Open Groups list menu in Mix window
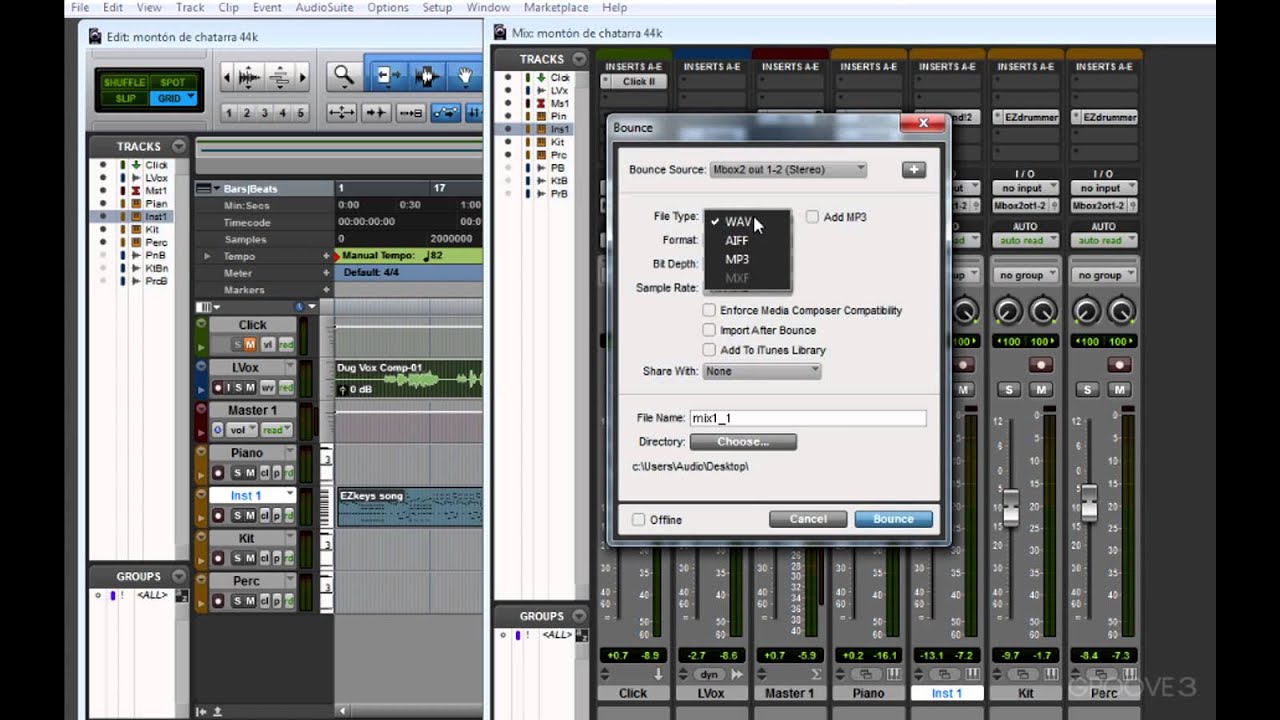The width and height of the screenshot is (1280, 720). (578, 616)
